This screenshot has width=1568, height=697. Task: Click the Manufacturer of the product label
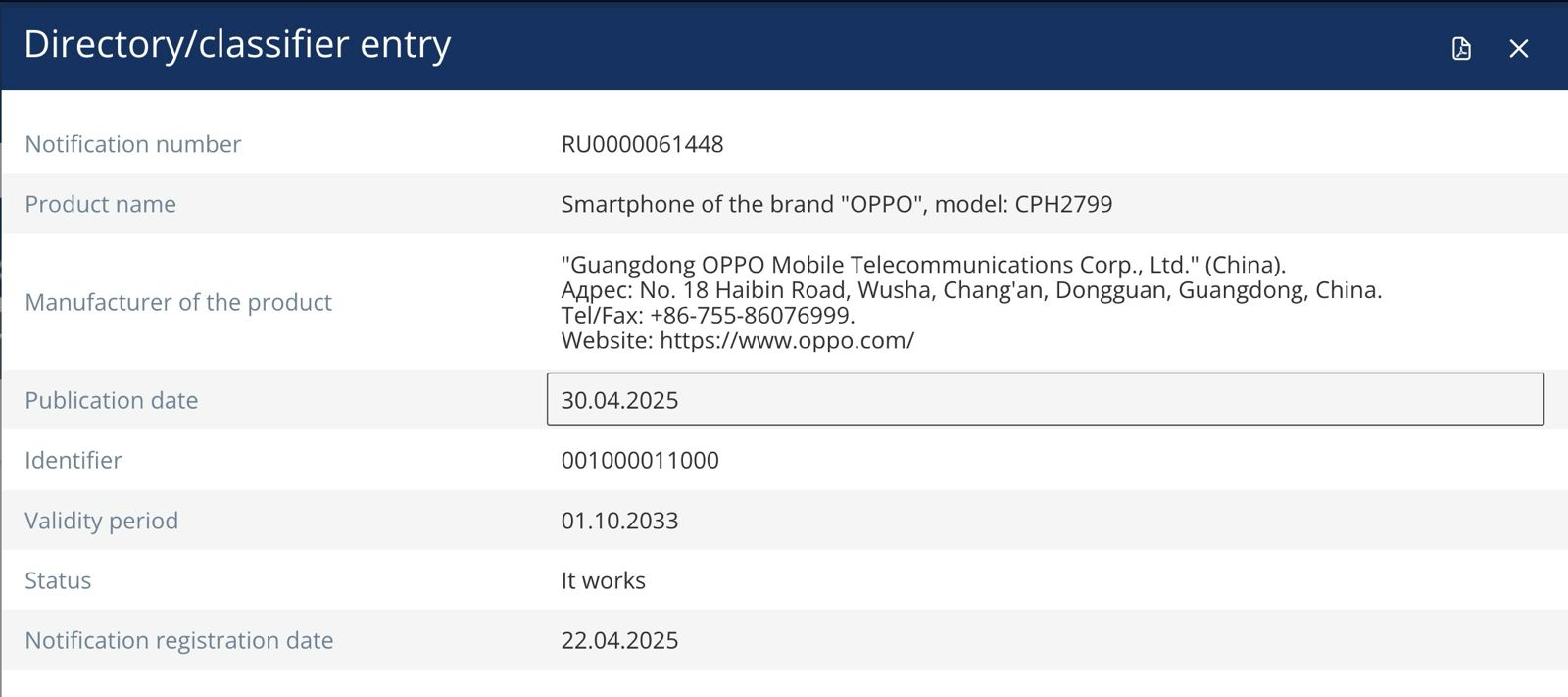tap(177, 302)
